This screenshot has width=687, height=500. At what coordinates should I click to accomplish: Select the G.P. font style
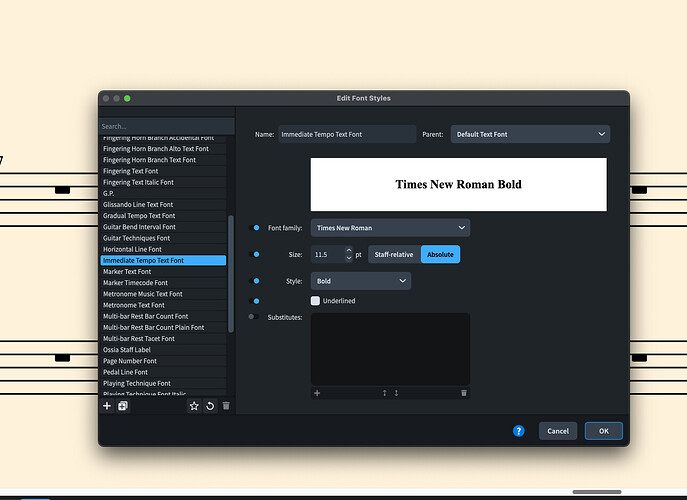[163, 193]
